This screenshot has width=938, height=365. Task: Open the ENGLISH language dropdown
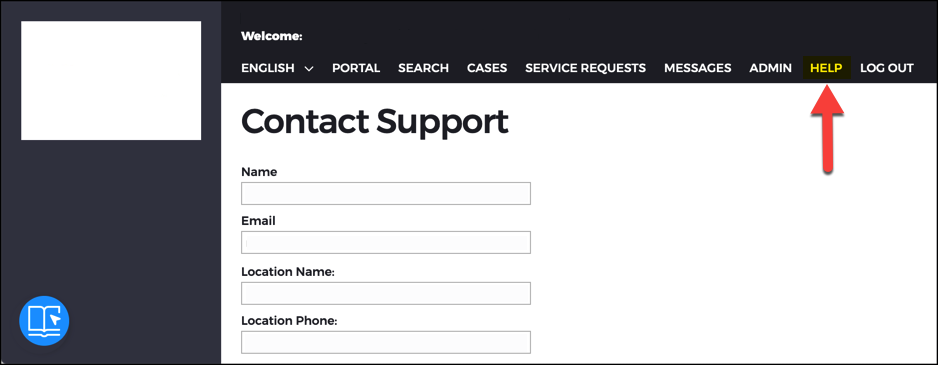click(277, 68)
